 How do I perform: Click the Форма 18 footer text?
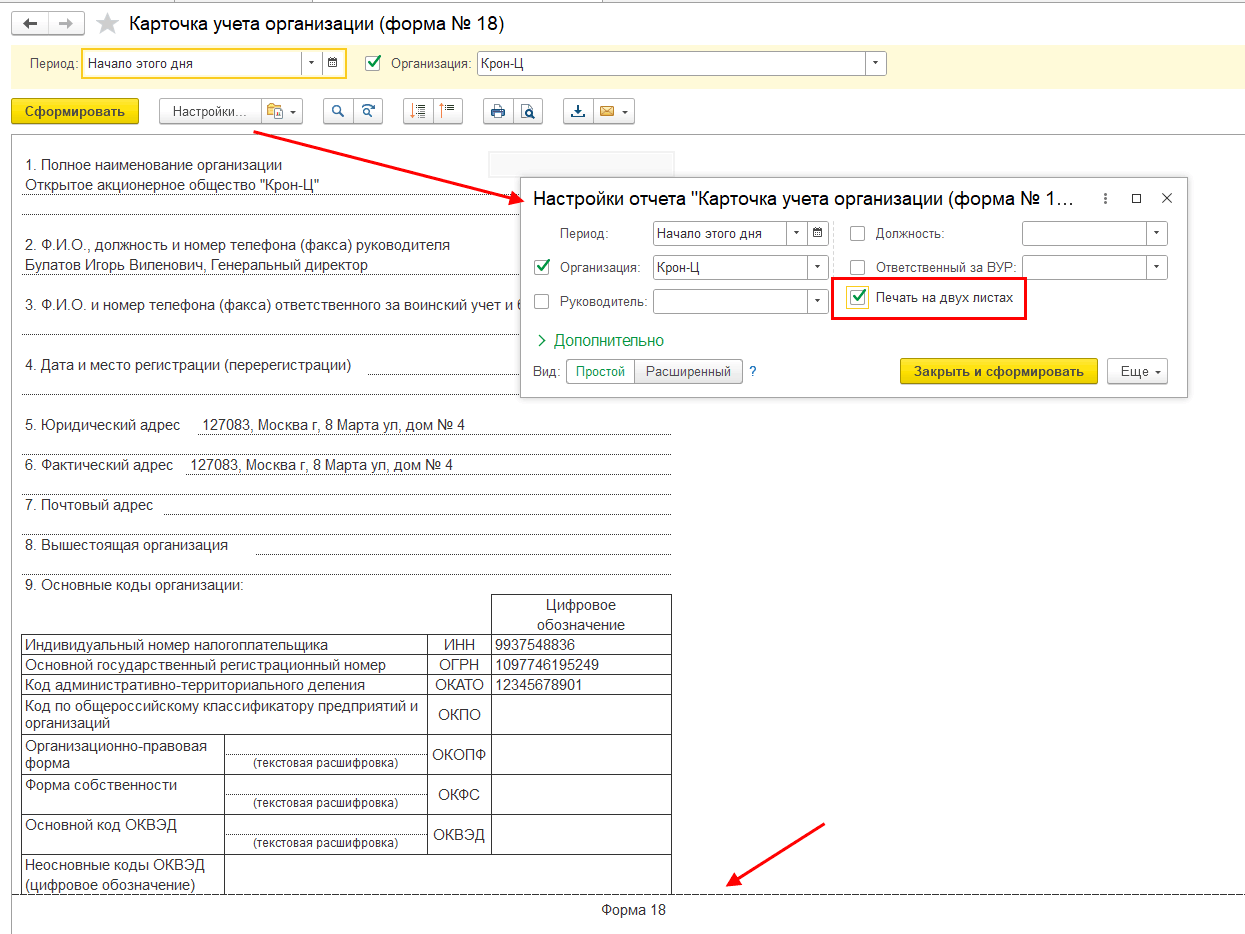point(633,910)
